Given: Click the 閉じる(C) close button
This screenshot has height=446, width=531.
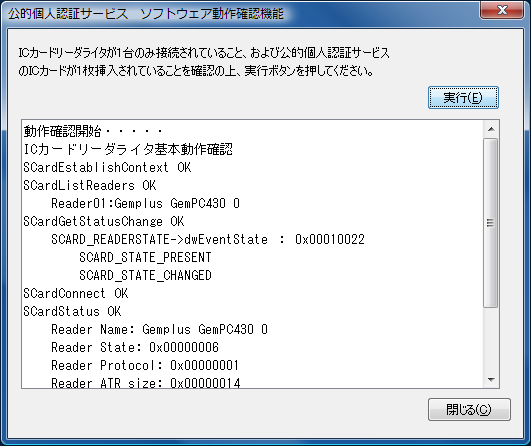Looking at the screenshot, I should (469, 409).
